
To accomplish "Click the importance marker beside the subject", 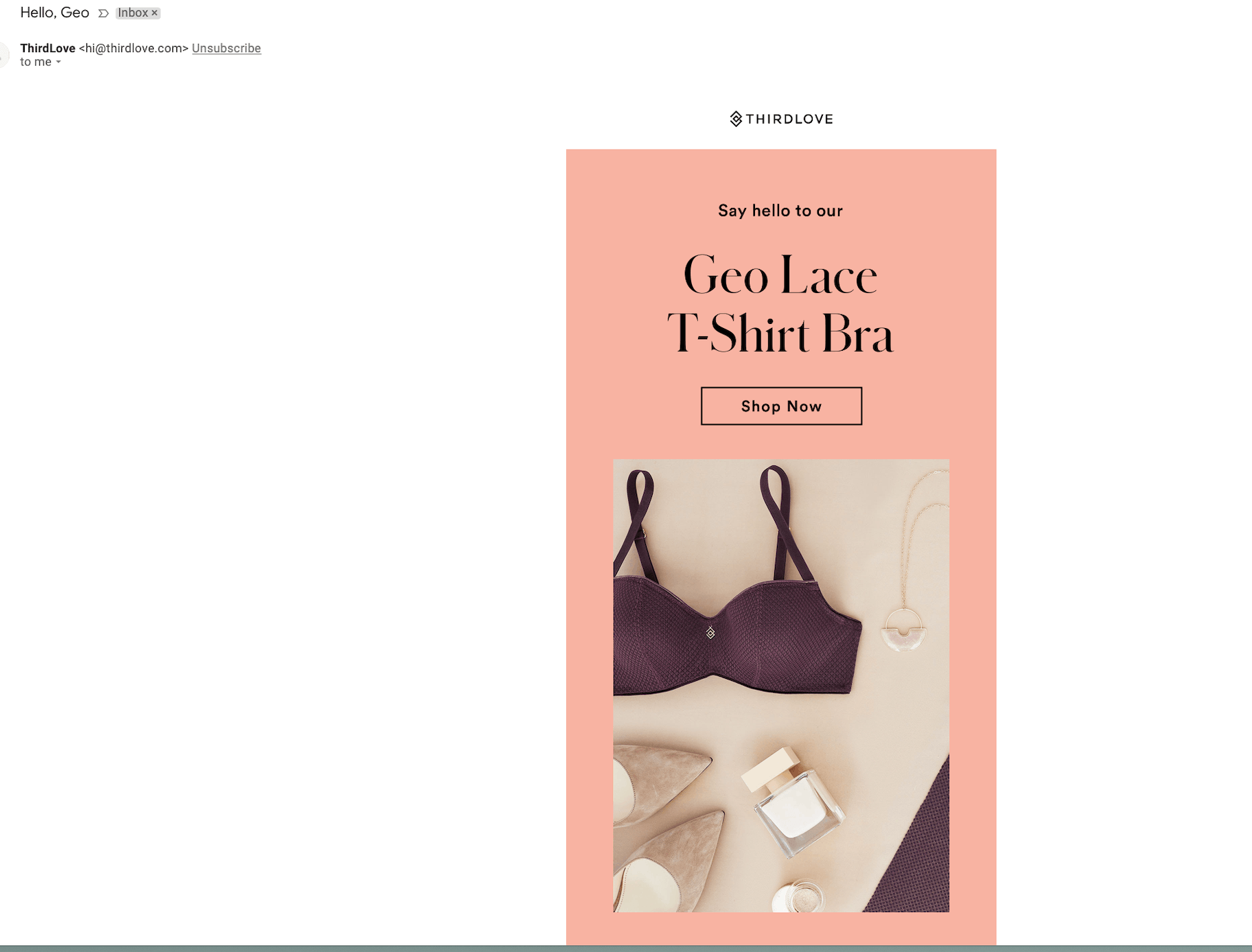I will click(103, 13).
